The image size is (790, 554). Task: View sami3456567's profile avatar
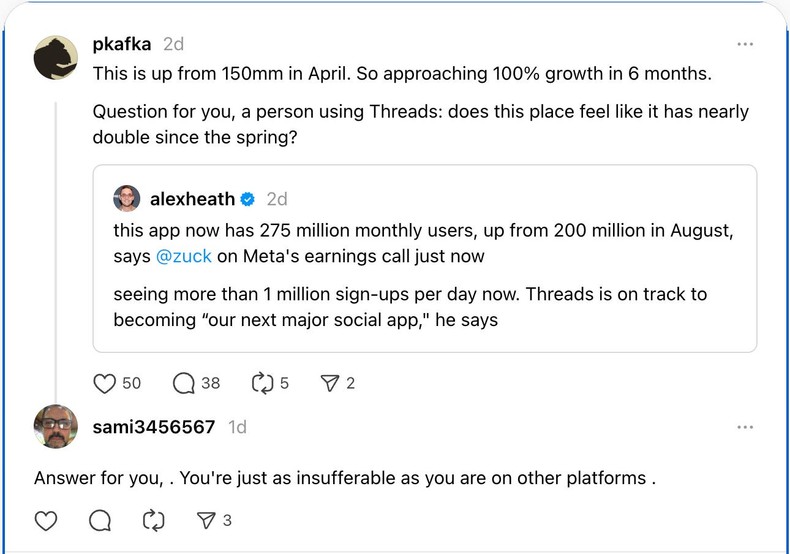pos(56,427)
